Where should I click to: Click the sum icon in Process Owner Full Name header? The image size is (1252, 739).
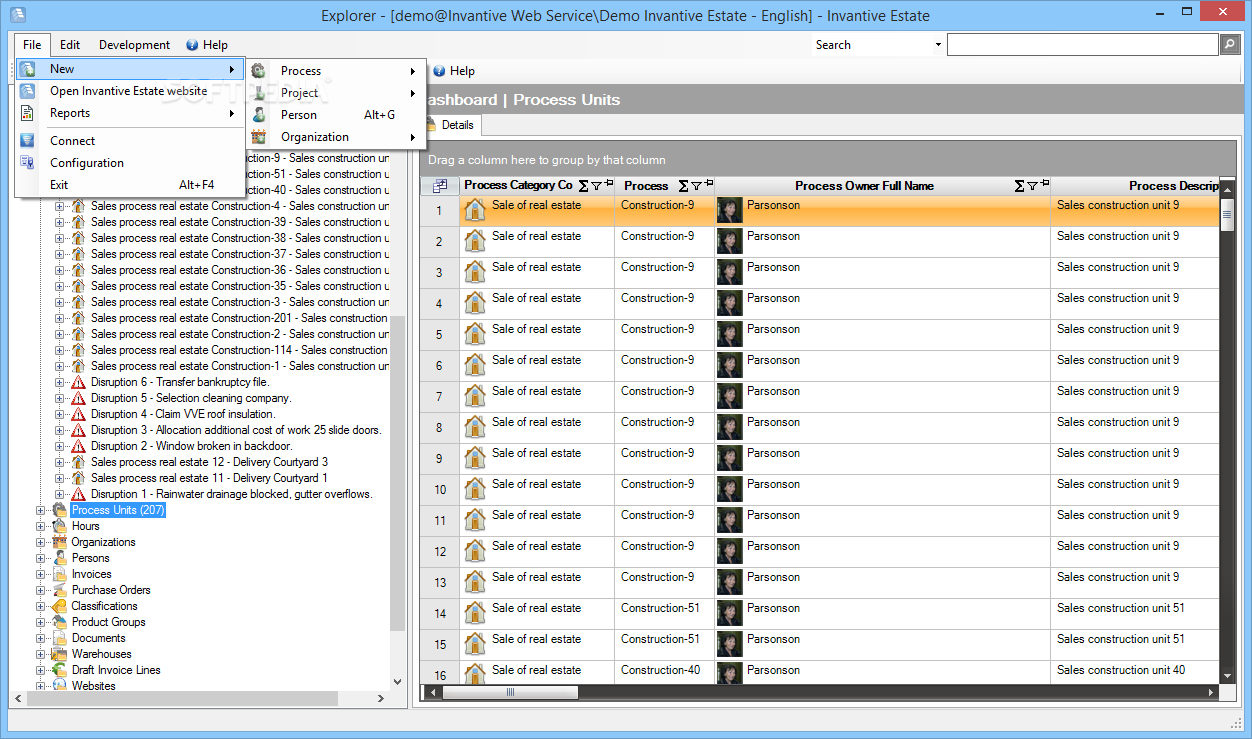(1020, 186)
